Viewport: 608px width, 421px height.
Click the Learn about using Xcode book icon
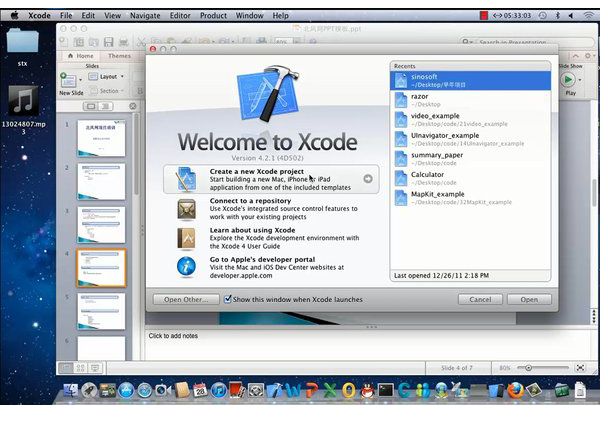[x=187, y=238]
